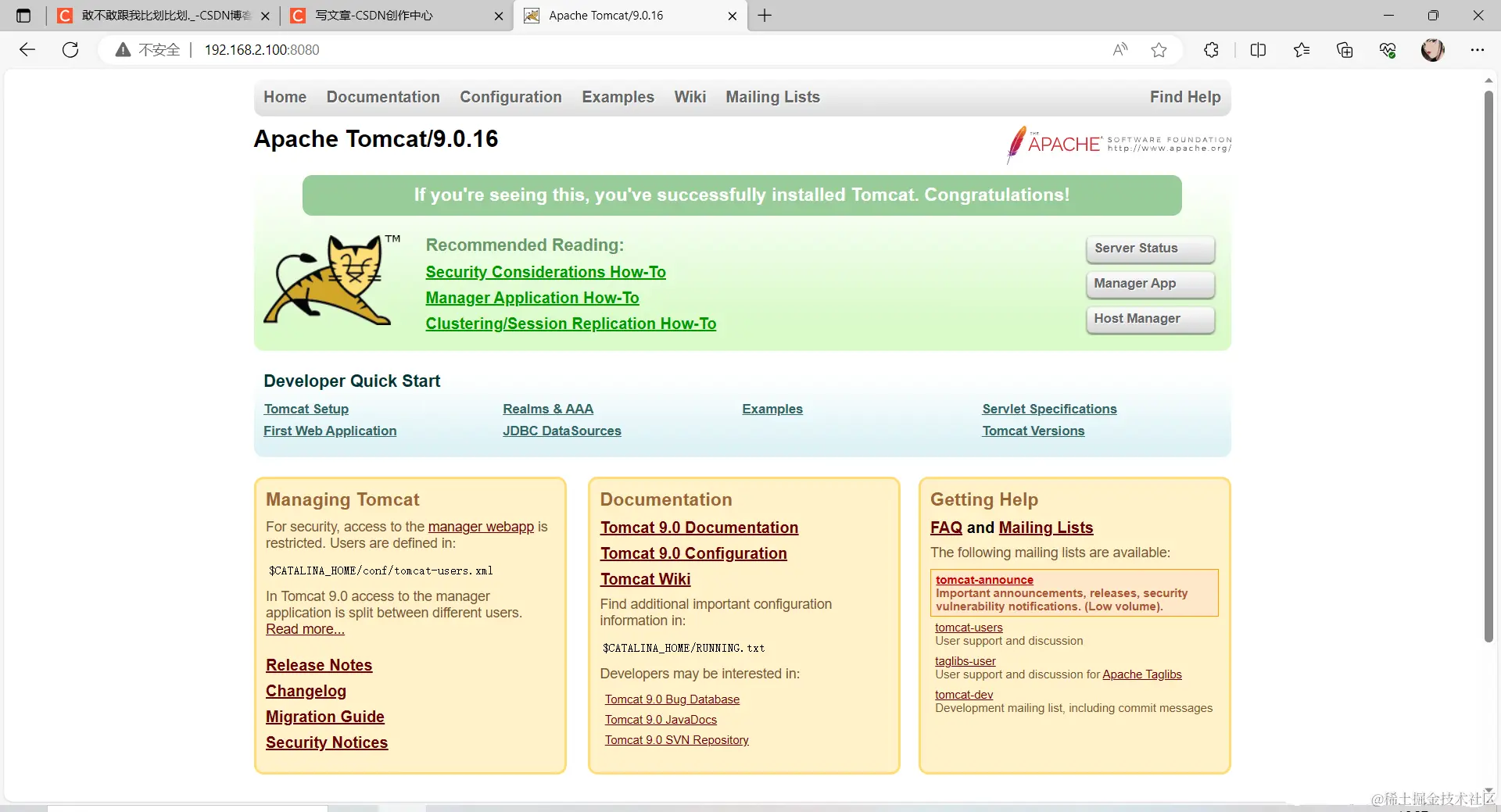Image resolution: width=1501 pixels, height=812 pixels.
Task: Open the Realms & AAA link
Action: tap(548, 409)
